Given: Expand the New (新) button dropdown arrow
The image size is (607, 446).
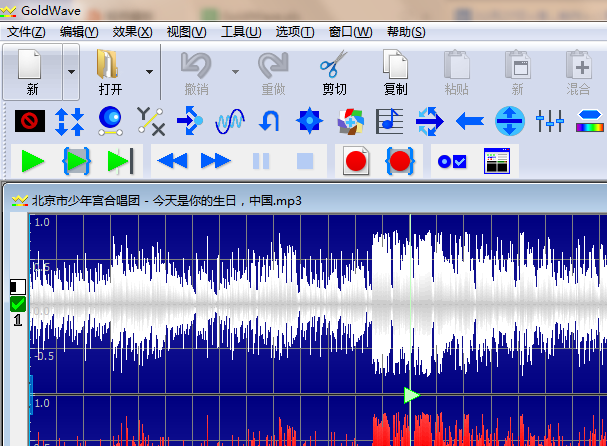Looking at the screenshot, I should point(70,73).
